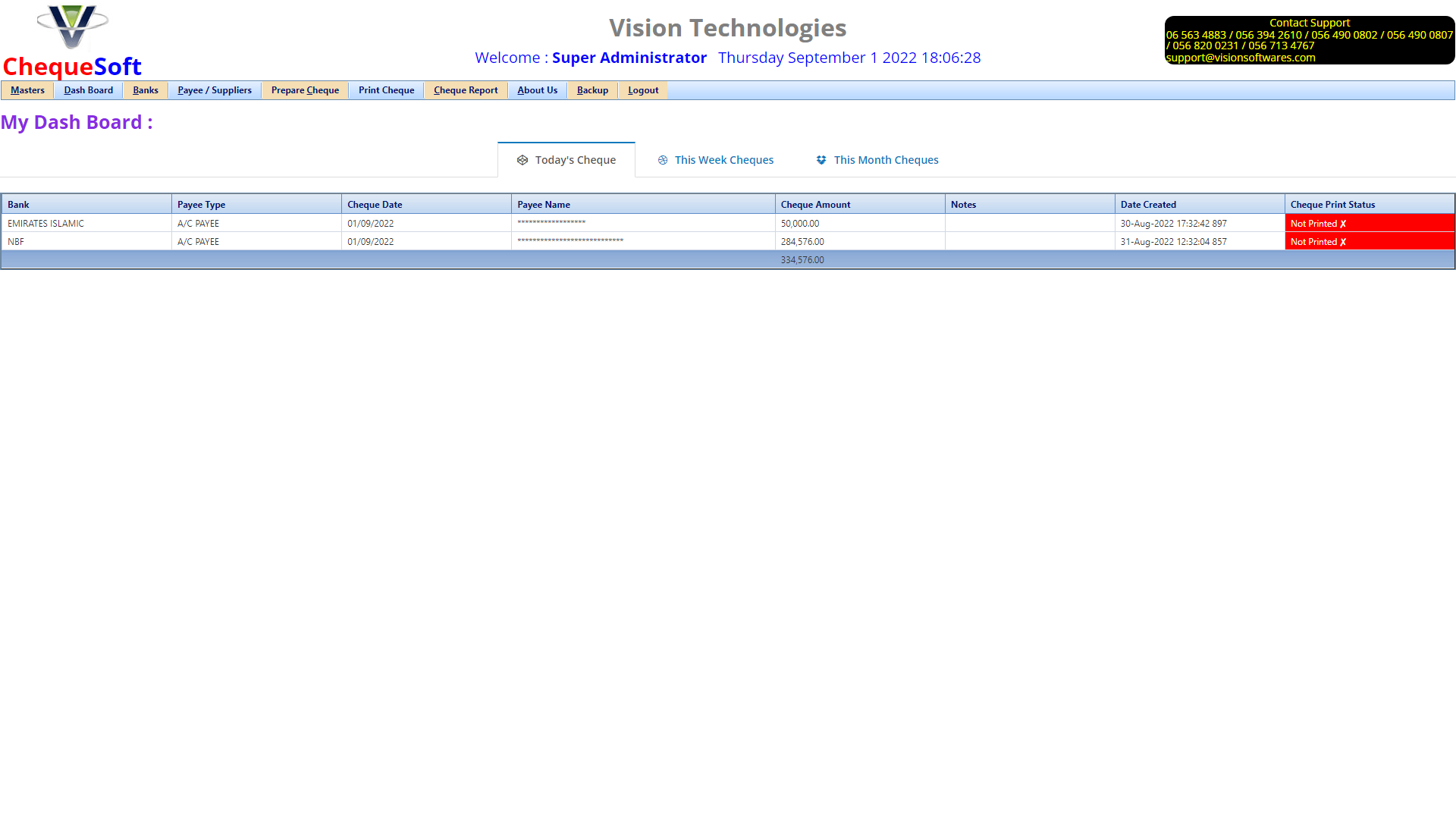This screenshot has width=1456, height=819.
Task: Click the support@visionsoftwares.com email link
Action: click(1241, 58)
